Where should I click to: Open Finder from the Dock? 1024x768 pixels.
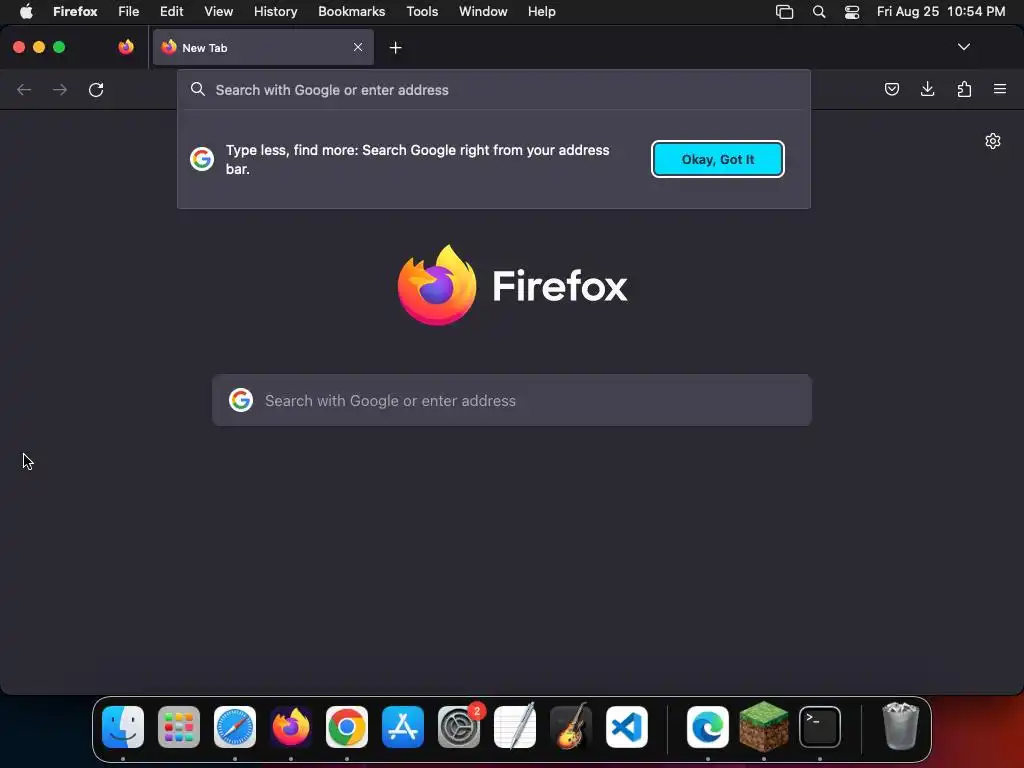[123, 727]
